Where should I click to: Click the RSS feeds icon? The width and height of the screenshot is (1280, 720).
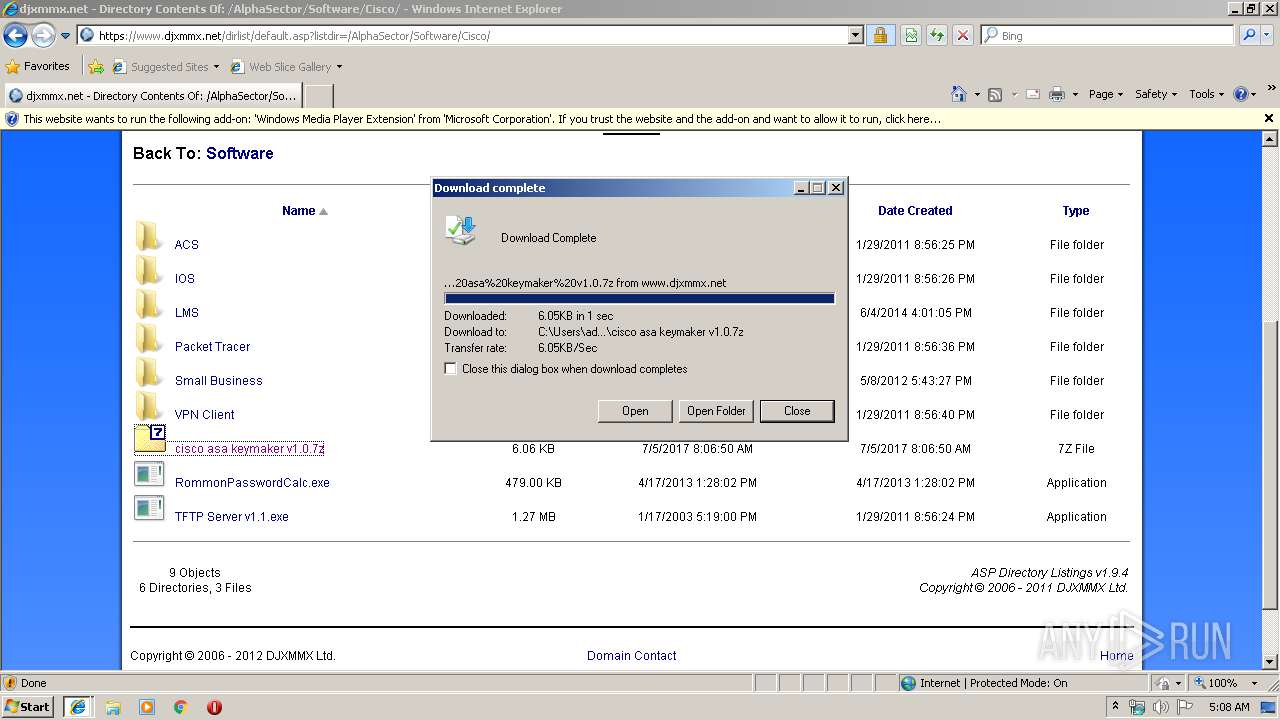click(x=995, y=94)
